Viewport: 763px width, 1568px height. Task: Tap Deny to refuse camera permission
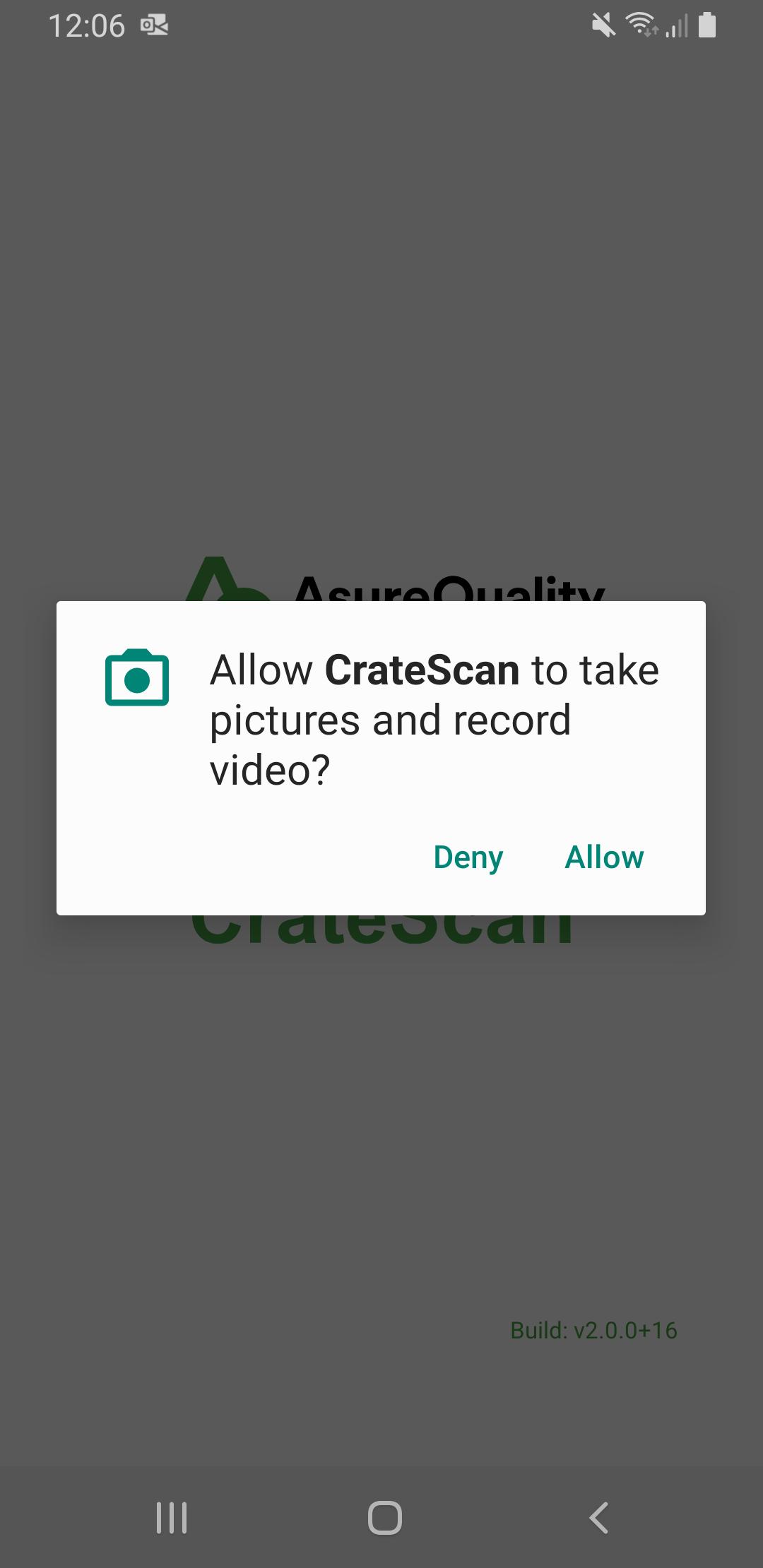tap(468, 857)
